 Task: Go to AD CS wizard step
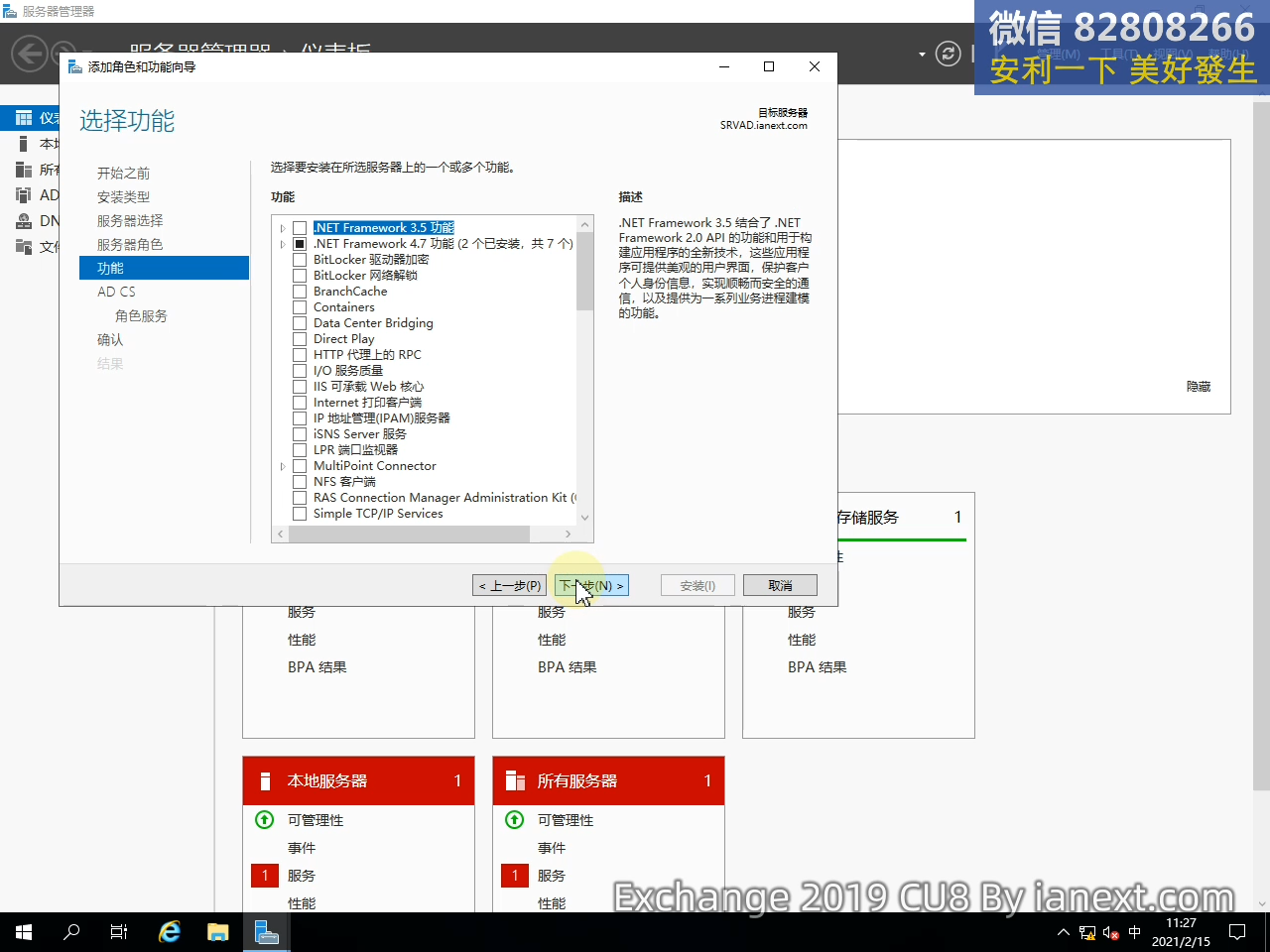click(116, 292)
